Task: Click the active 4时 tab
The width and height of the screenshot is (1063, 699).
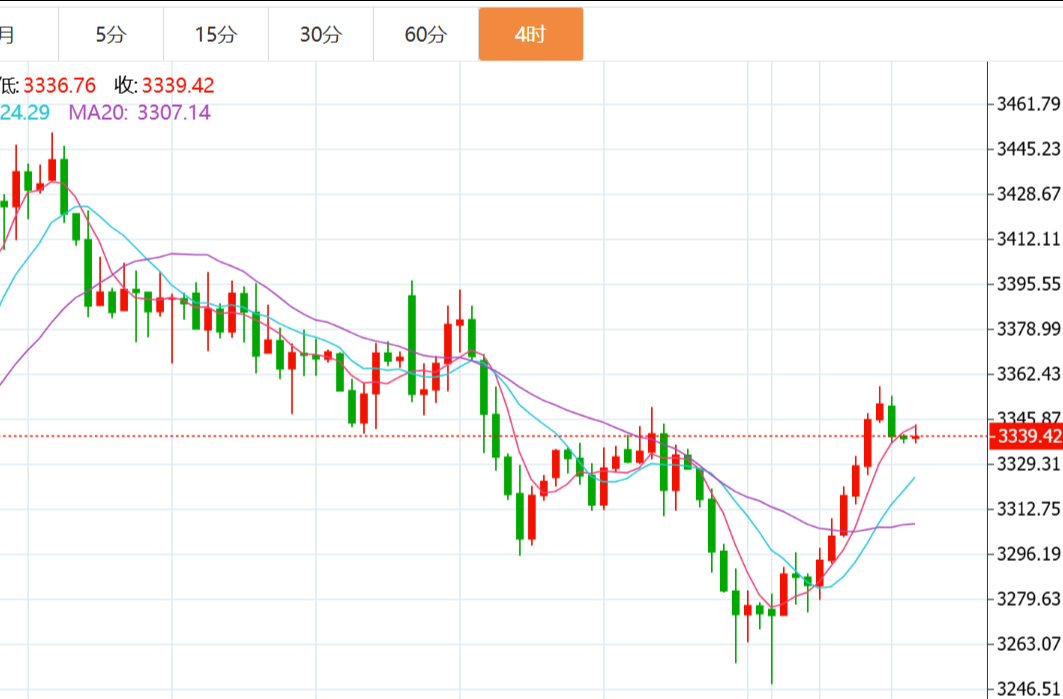Action: [x=531, y=35]
